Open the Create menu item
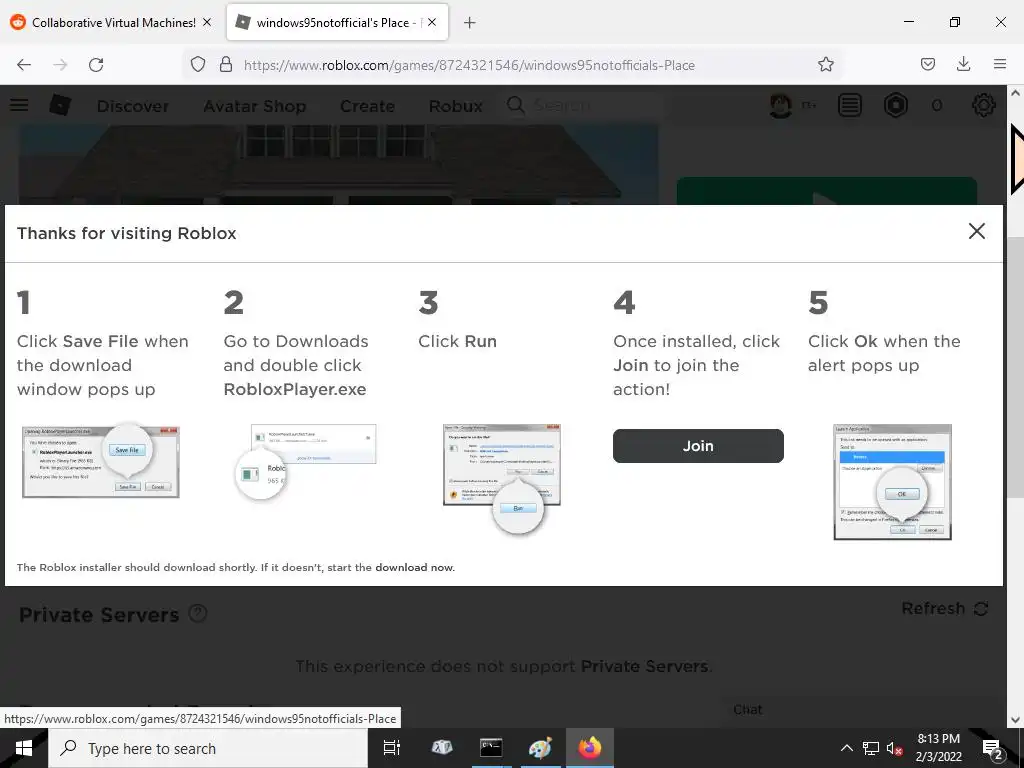 click(x=367, y=106)
